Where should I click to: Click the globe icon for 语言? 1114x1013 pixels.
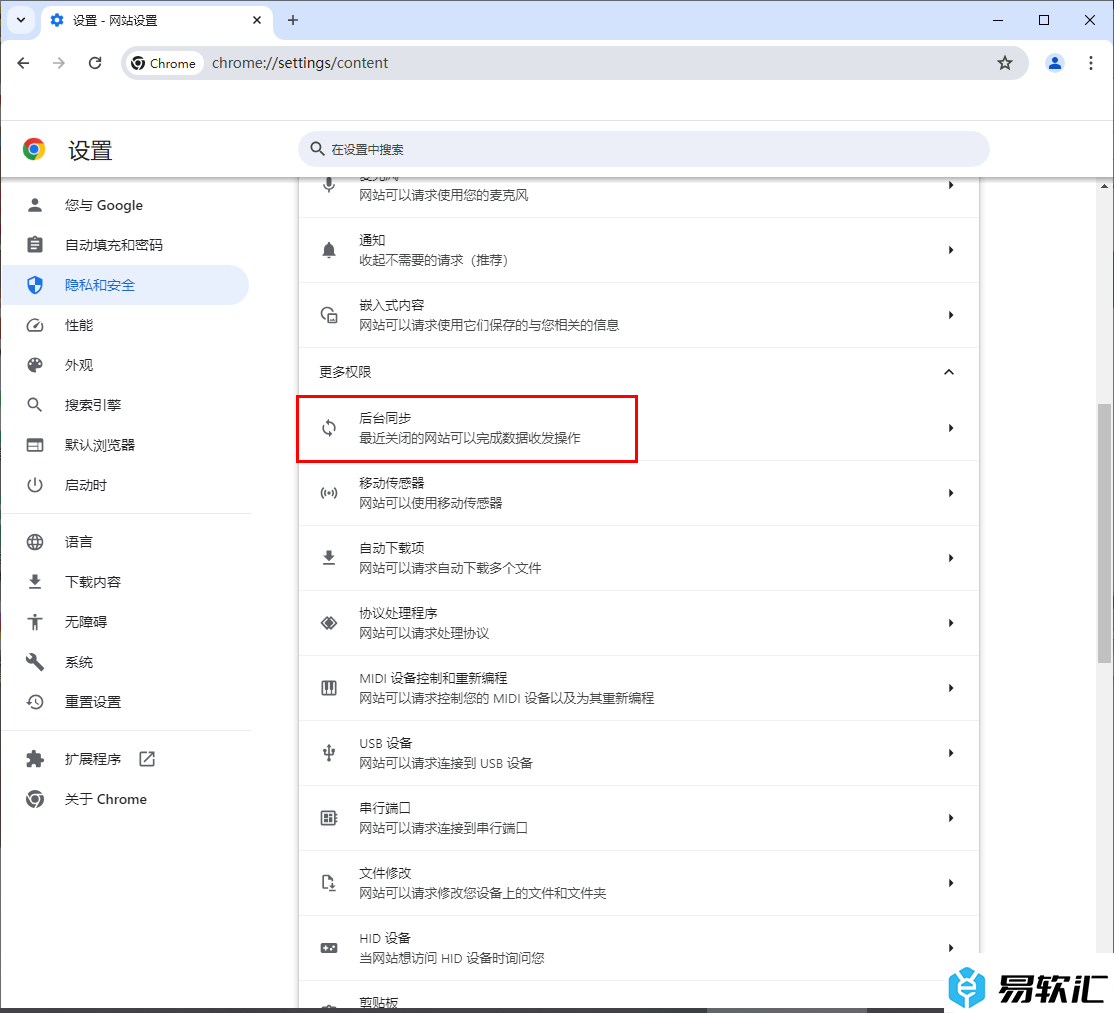(x=35, y=542)
